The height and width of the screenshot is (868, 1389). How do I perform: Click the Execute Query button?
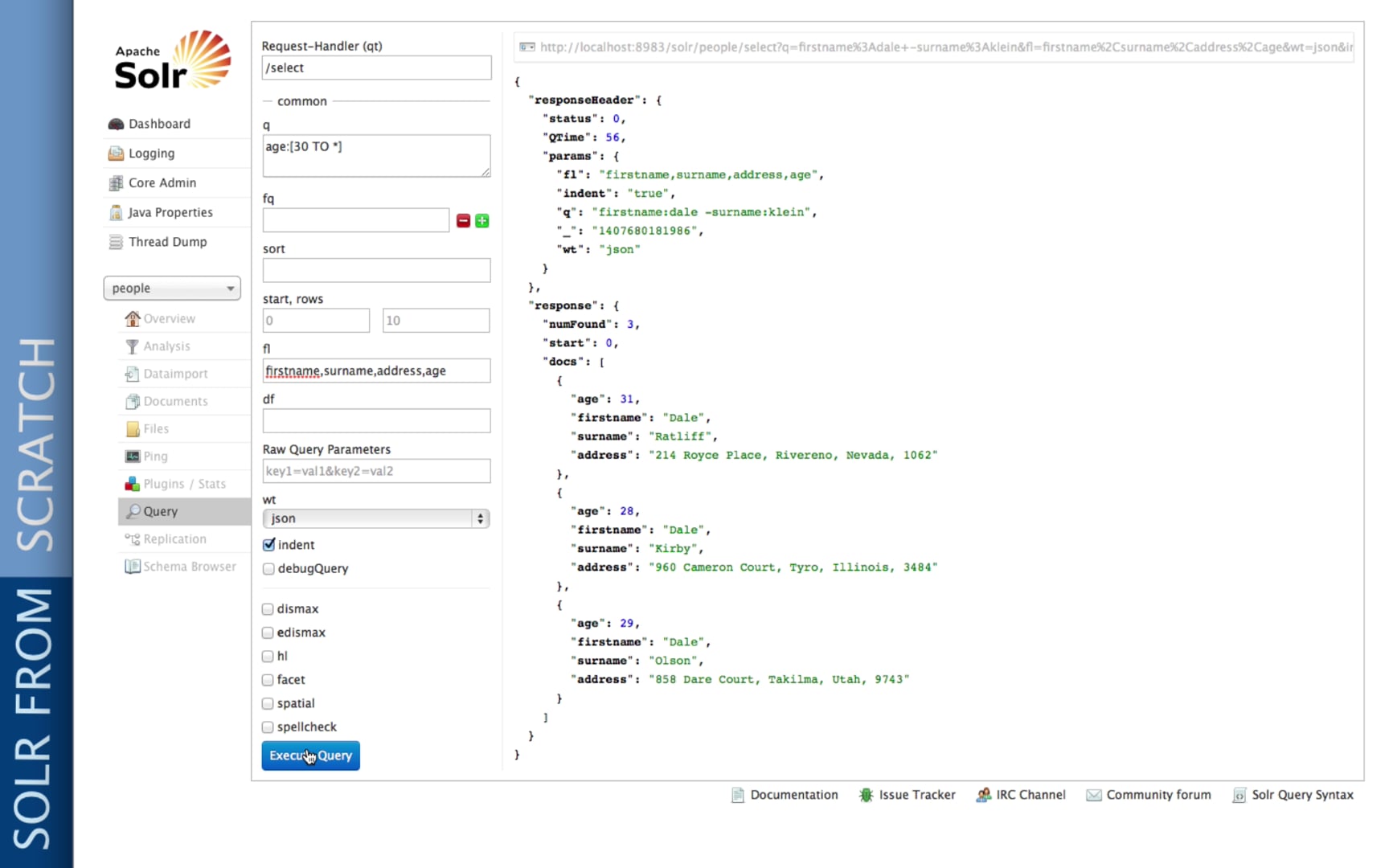[x=310, y=755]
